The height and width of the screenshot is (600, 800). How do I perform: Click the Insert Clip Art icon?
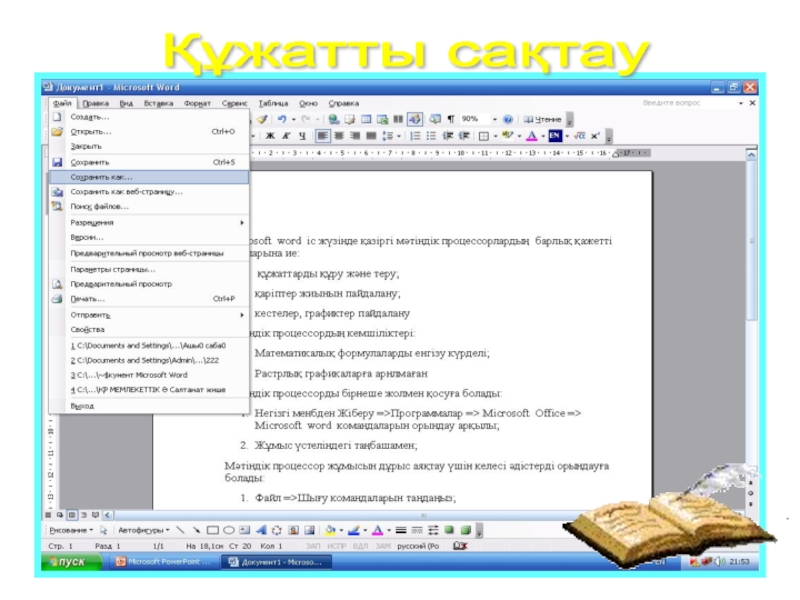(x=293, y=530)
